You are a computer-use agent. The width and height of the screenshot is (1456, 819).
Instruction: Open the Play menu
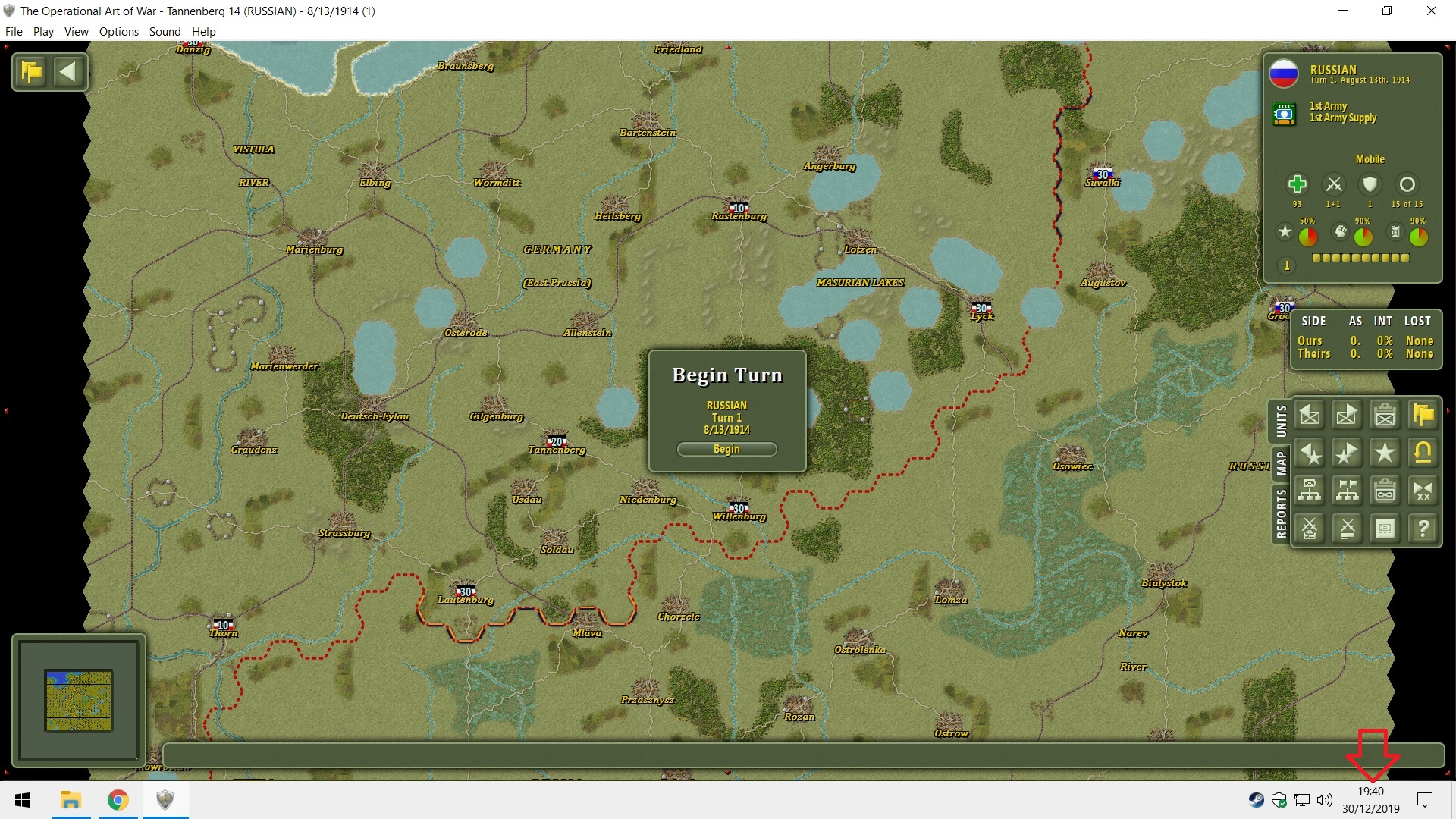[x=43, y=31]
